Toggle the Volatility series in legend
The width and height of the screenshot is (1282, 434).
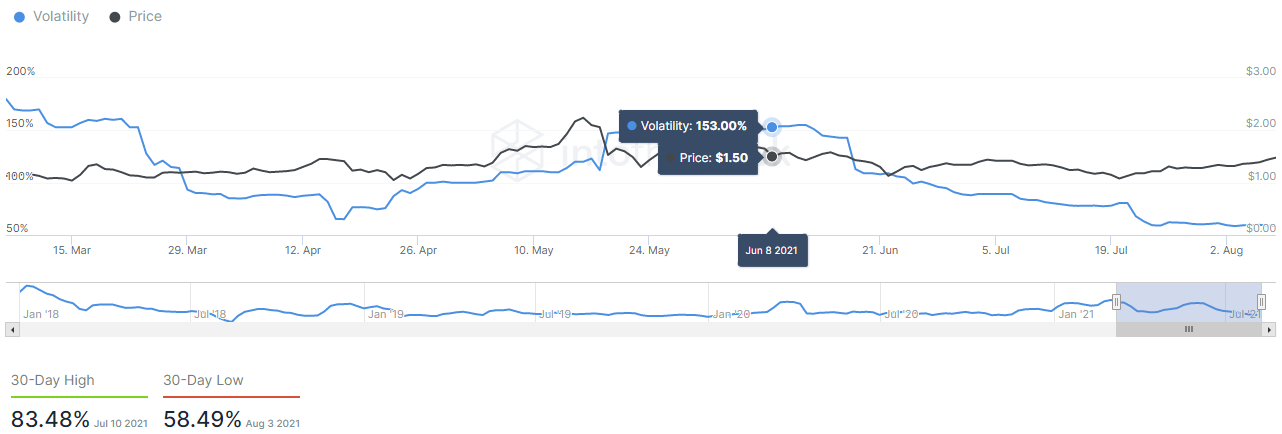click(51, 17)
